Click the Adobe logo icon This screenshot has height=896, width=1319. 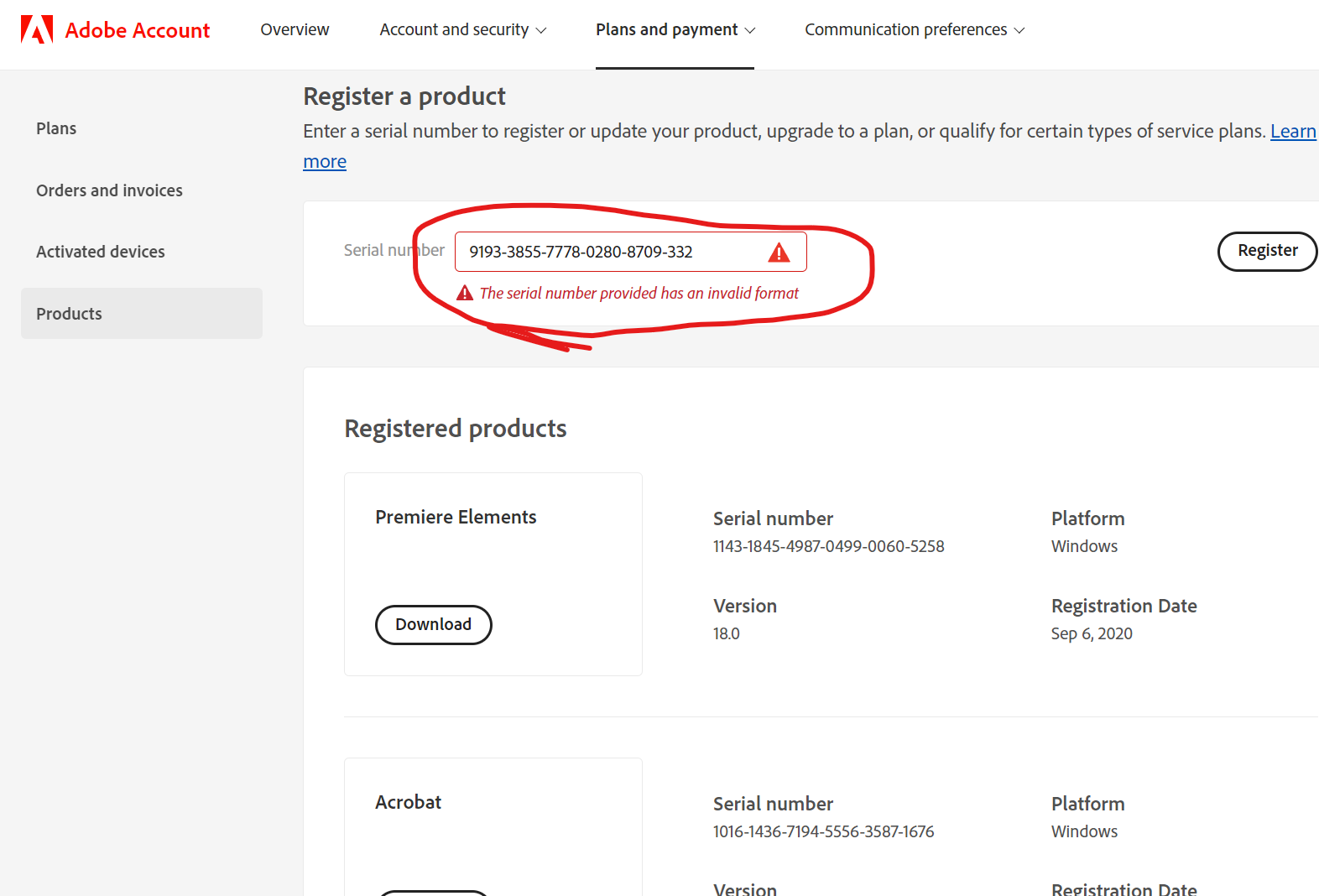(37, 29)
